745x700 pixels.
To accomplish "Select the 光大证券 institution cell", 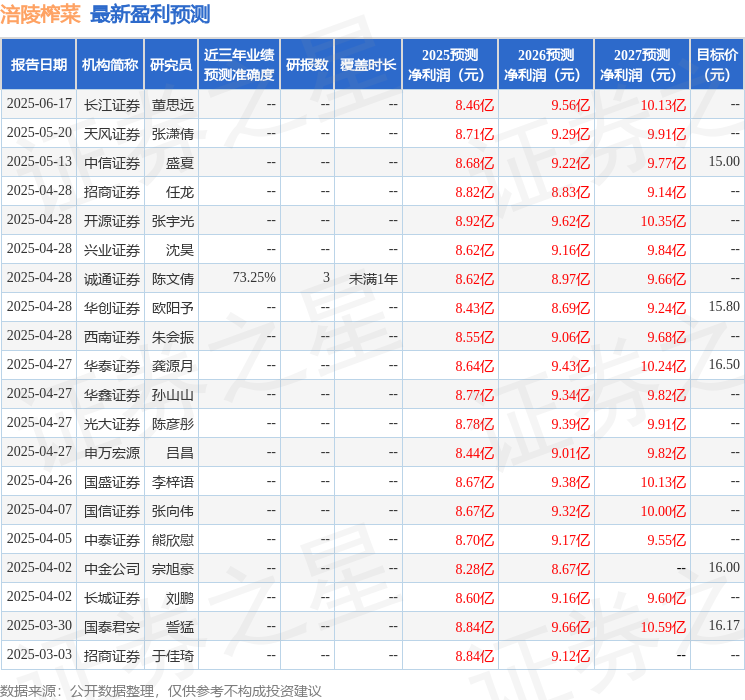I will (x=112, y=424).
